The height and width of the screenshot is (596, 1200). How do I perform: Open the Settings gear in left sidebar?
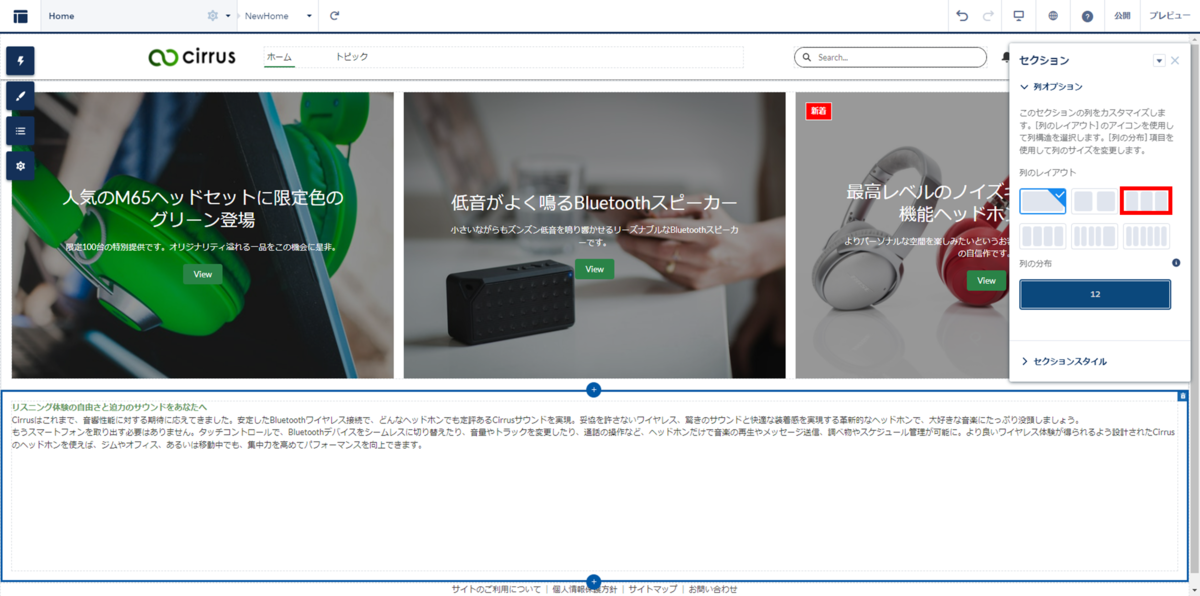[20, 166]
